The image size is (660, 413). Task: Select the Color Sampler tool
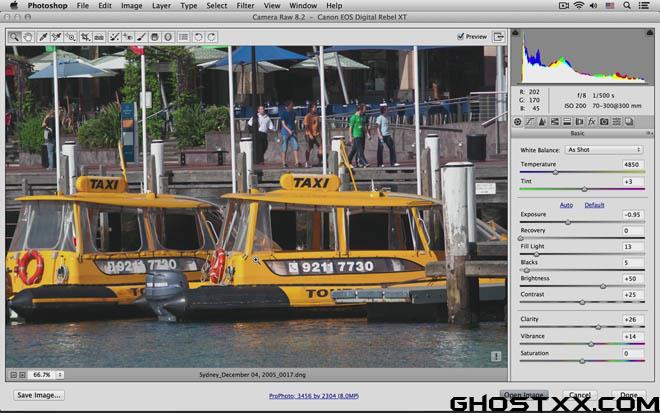[56, 37]
